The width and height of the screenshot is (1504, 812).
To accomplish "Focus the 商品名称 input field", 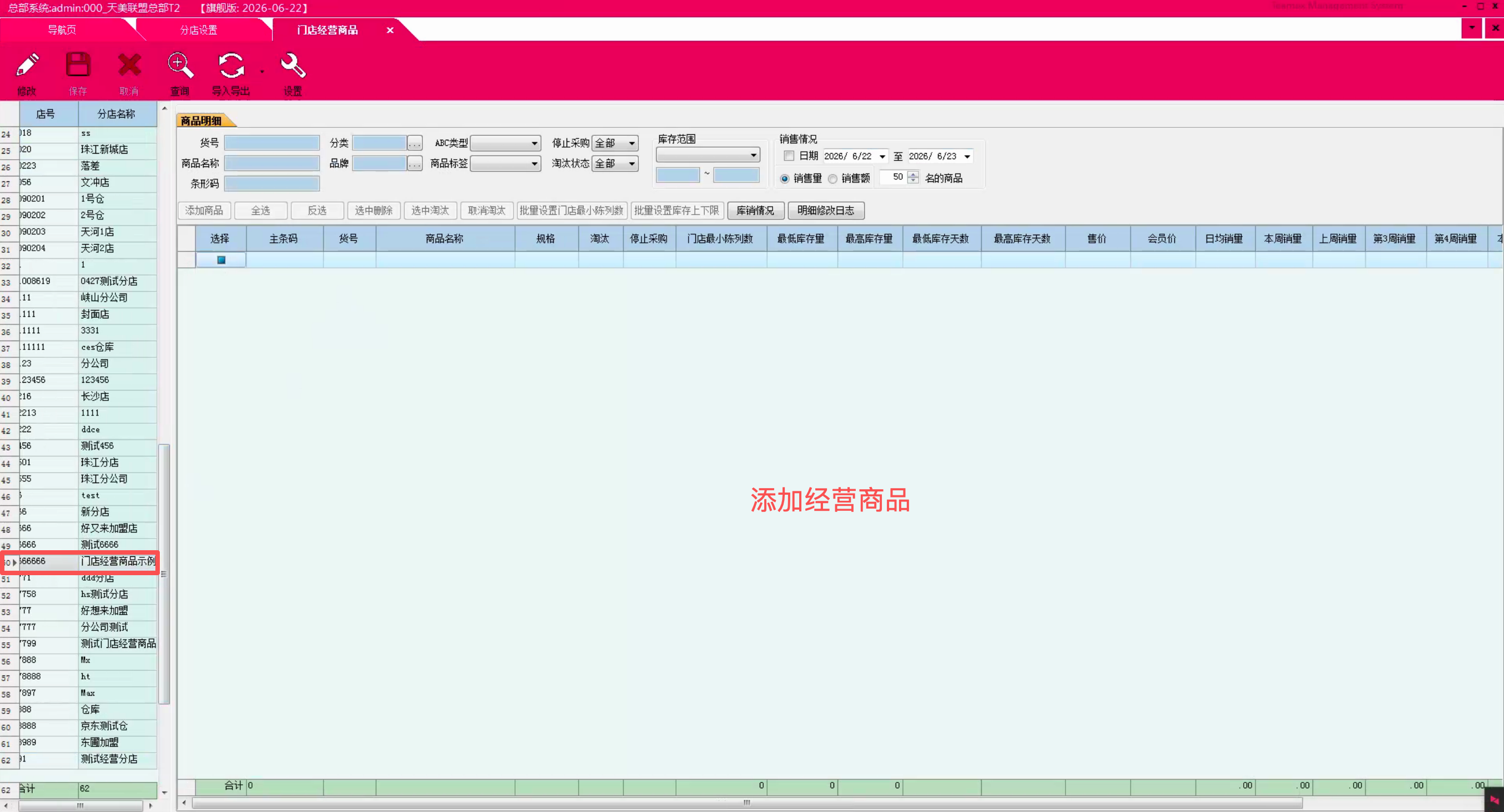I will [x=271, y=164].
